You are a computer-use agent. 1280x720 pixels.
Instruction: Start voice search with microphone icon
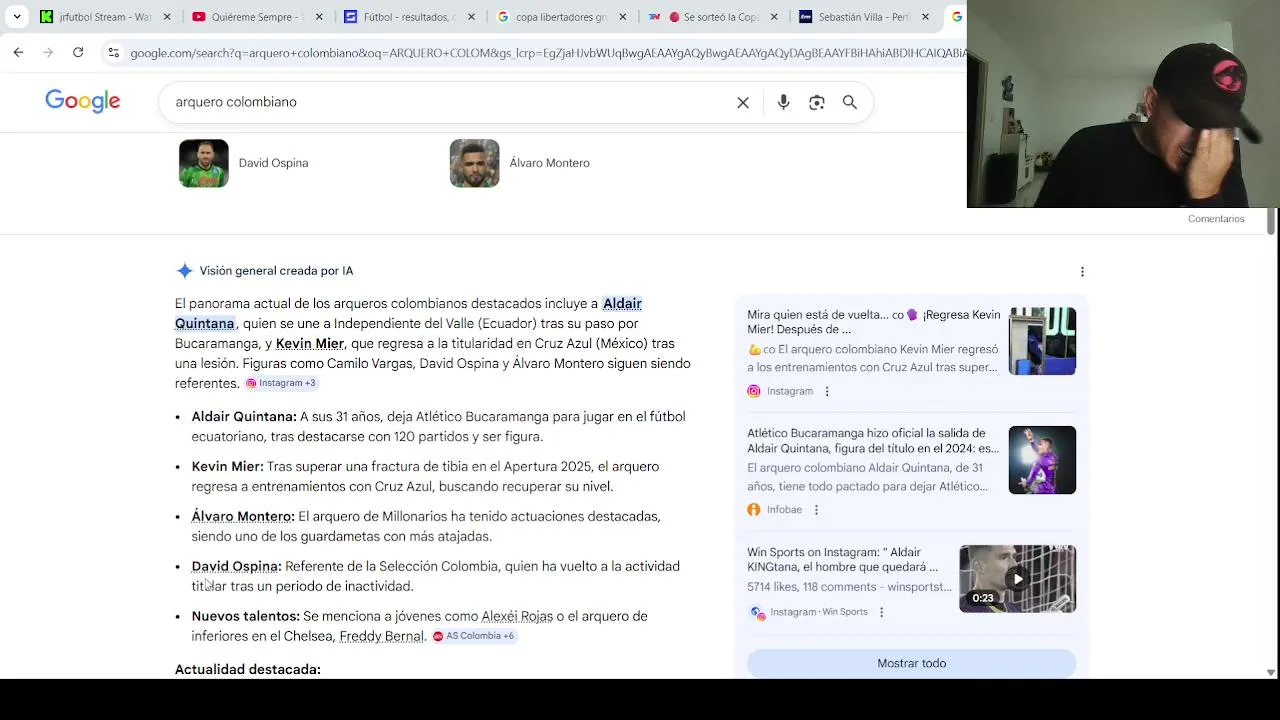(783, 102)
